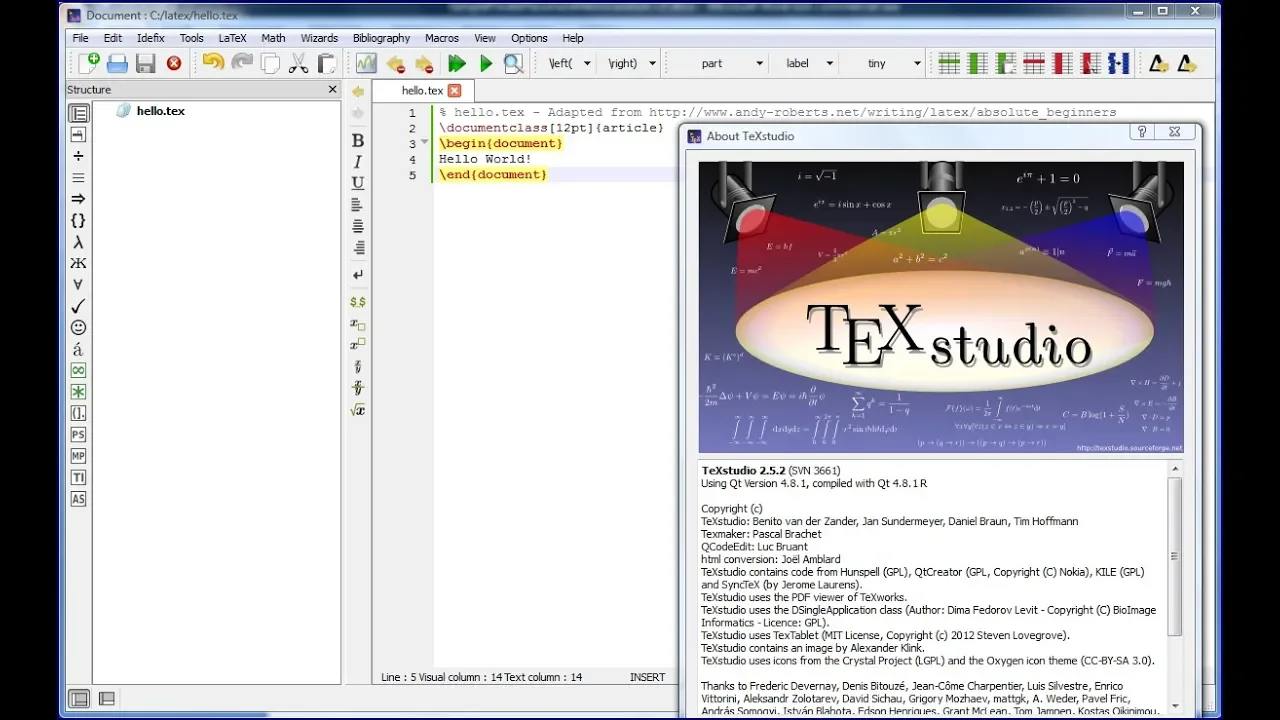Click the View Log graph icon

point(366,63)
